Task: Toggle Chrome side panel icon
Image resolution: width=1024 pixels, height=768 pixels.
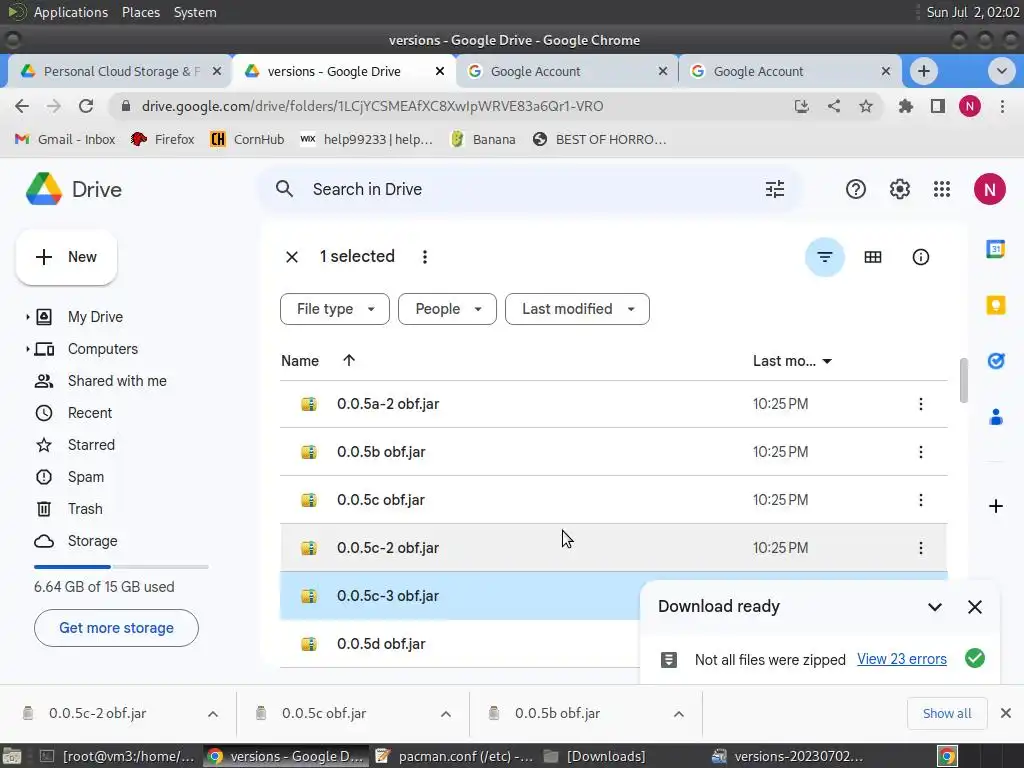Action: pos(938,106)
